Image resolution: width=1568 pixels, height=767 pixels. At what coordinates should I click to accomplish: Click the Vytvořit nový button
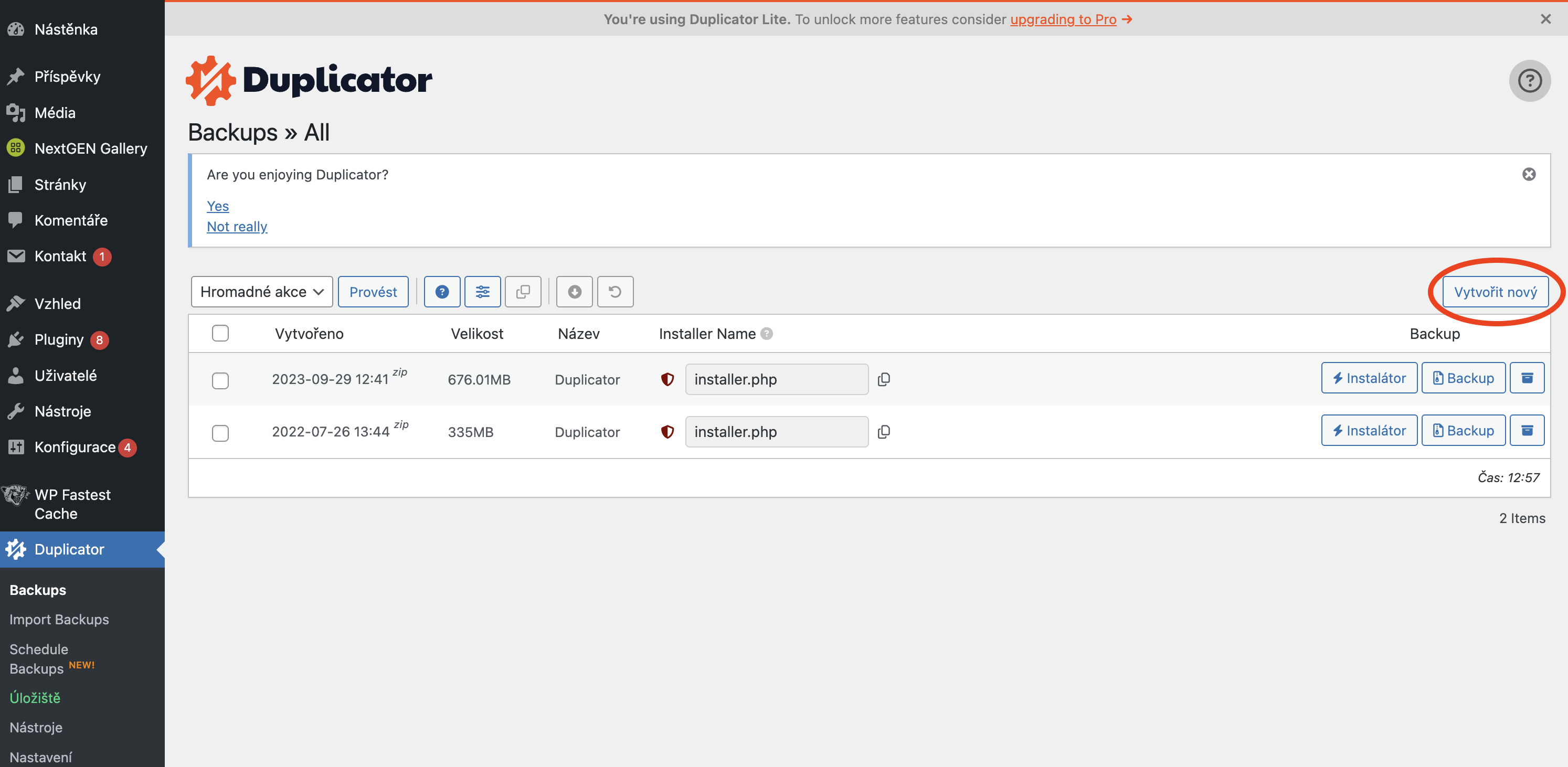1495,292
